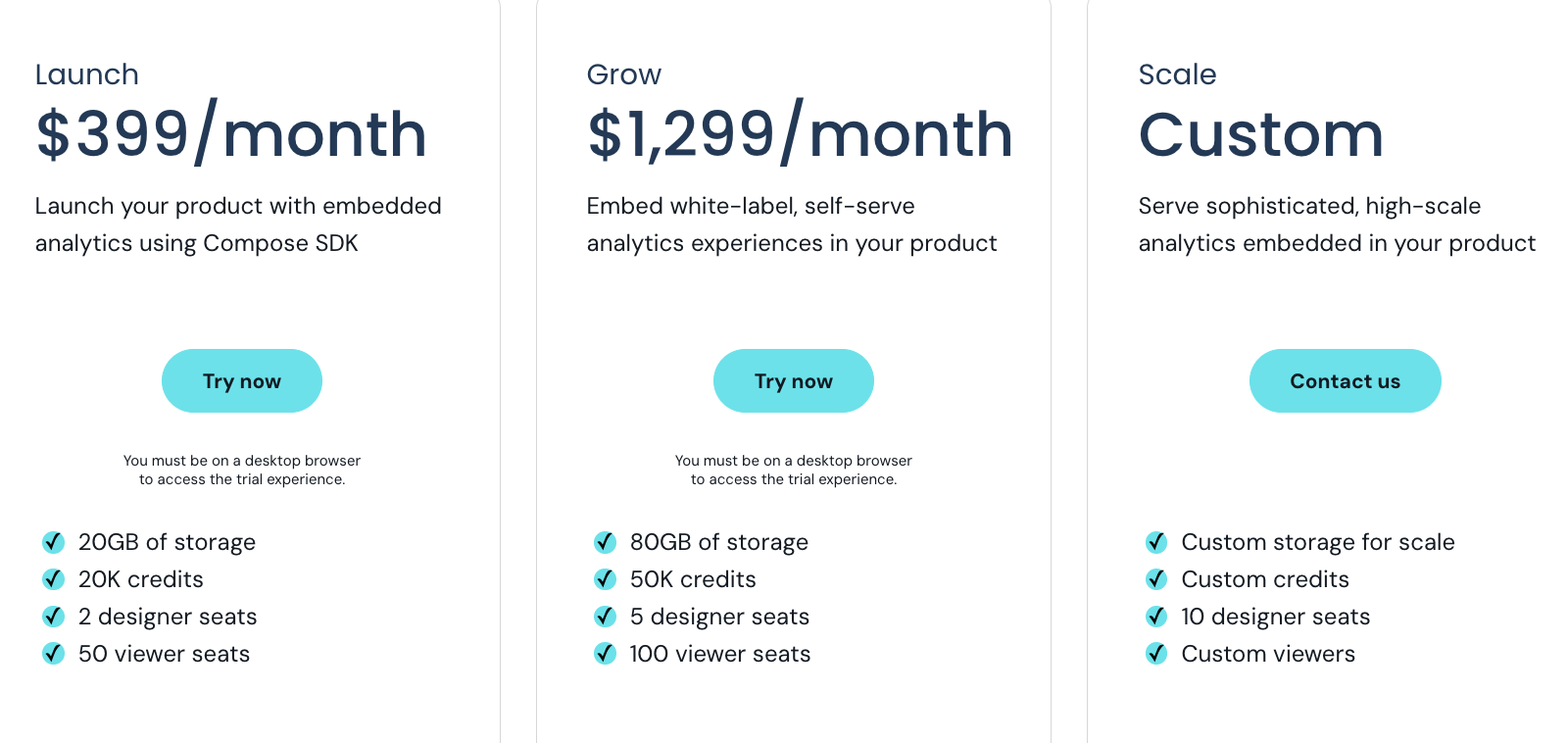Screen dimensions: 1568x743
Task: Click the $399/month price heading
Action: (x=231, y=134)
